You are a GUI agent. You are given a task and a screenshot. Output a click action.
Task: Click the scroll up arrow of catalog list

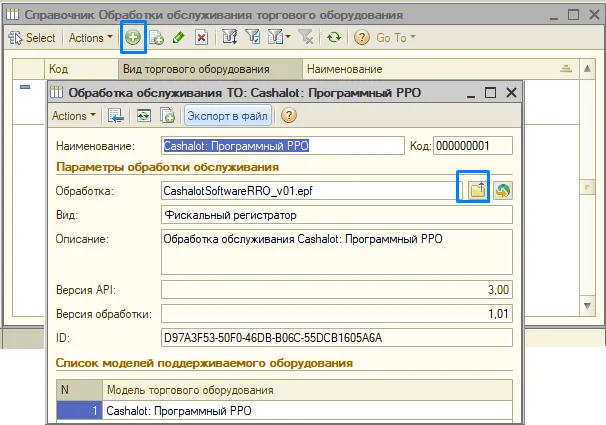[x=587, y=69]
